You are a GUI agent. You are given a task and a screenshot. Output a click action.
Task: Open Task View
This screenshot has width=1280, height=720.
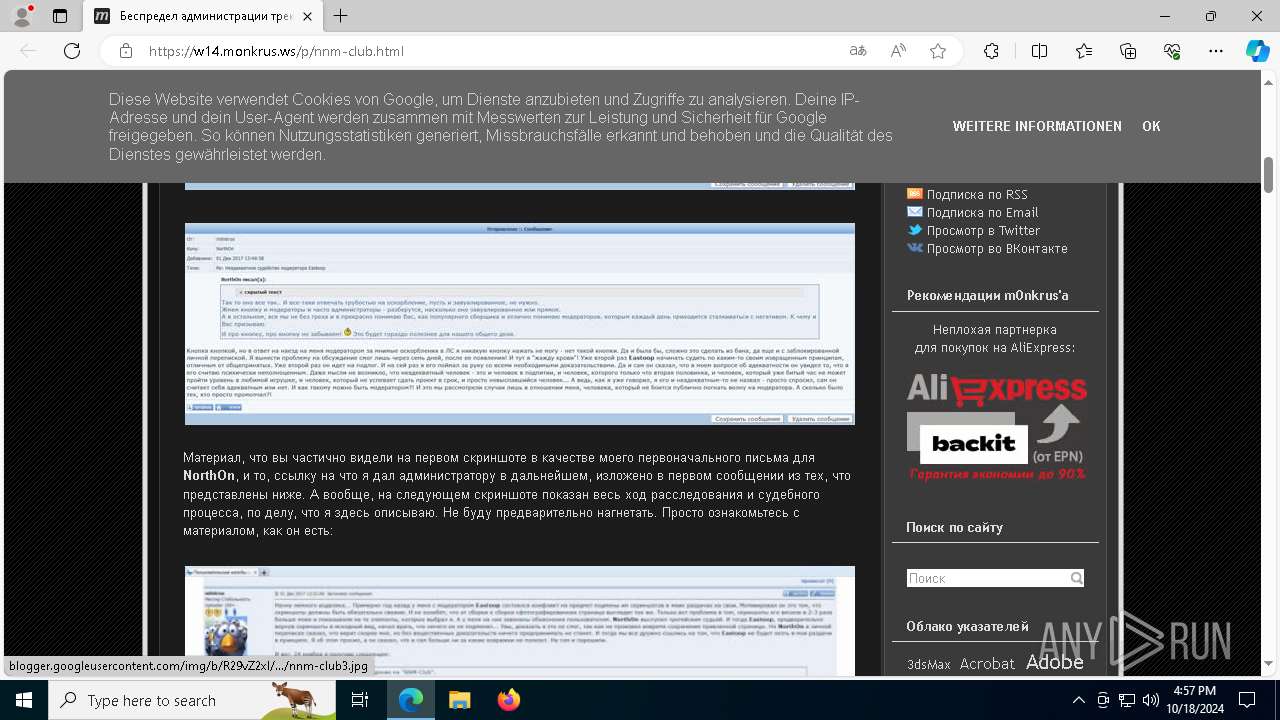[x=360, y=700]
